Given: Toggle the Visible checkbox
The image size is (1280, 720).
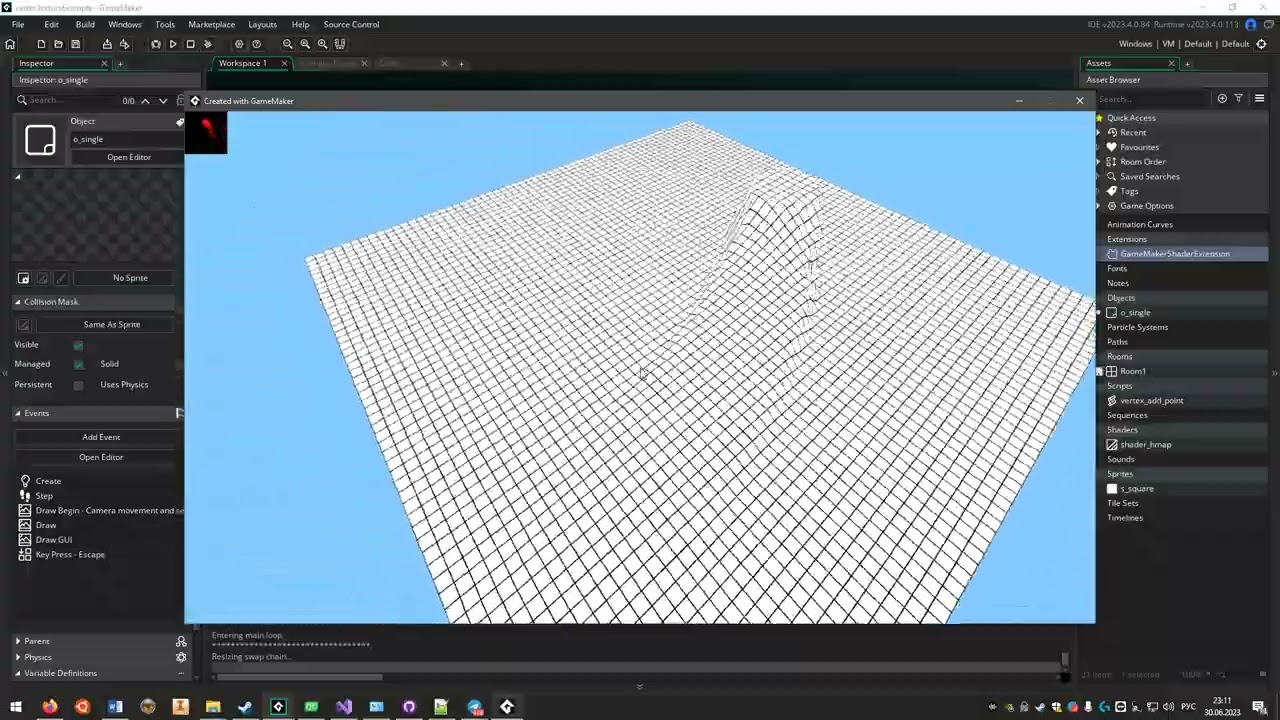Looking at the screenshot, I should click(x=78, y=345).
